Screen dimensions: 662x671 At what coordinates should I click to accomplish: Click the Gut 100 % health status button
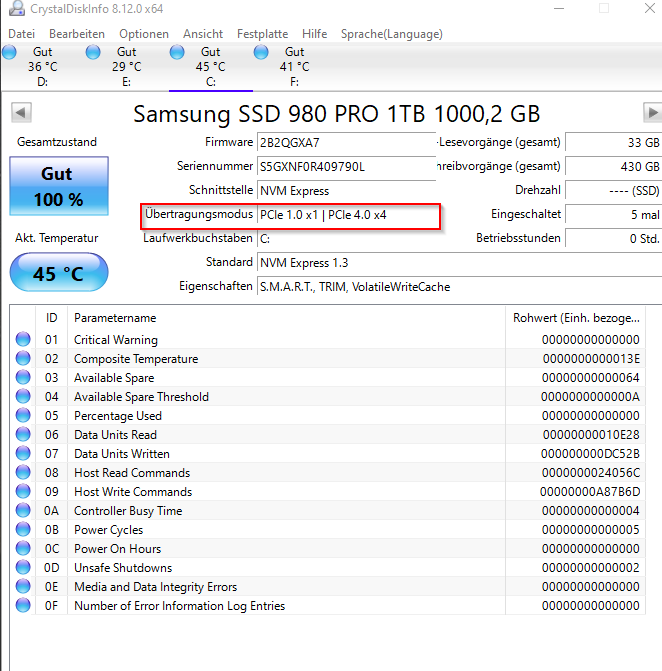pyautogui.click(x=59, y=186)
